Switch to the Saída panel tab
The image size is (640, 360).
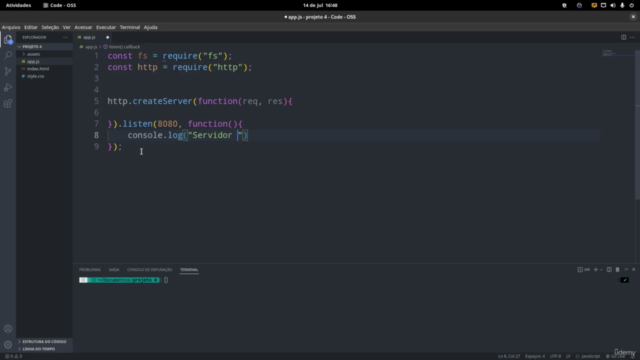coord(114,269)
